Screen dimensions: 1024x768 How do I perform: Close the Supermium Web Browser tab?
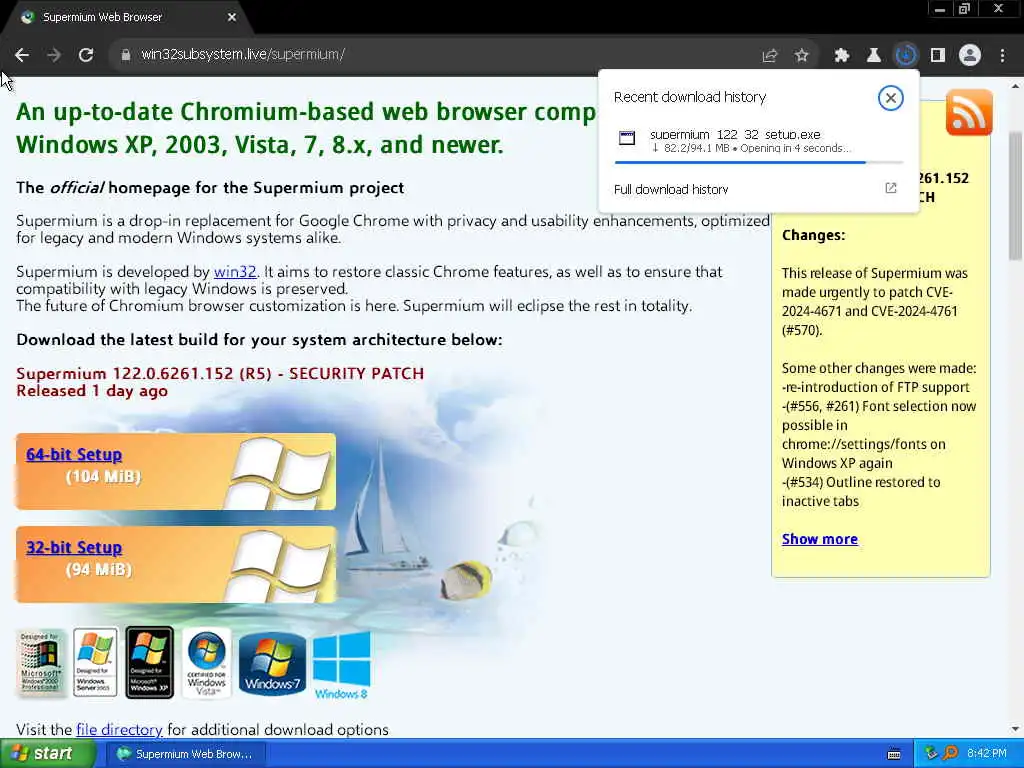point(232,17)
